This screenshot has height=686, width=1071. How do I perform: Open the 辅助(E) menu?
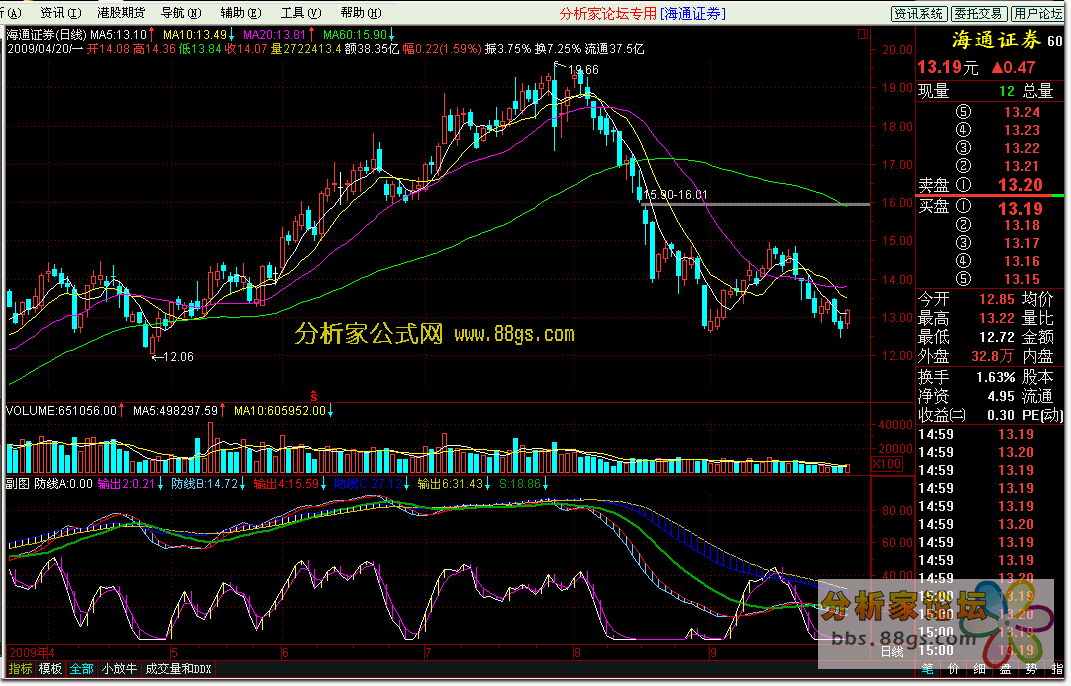(x=241, y=13)
